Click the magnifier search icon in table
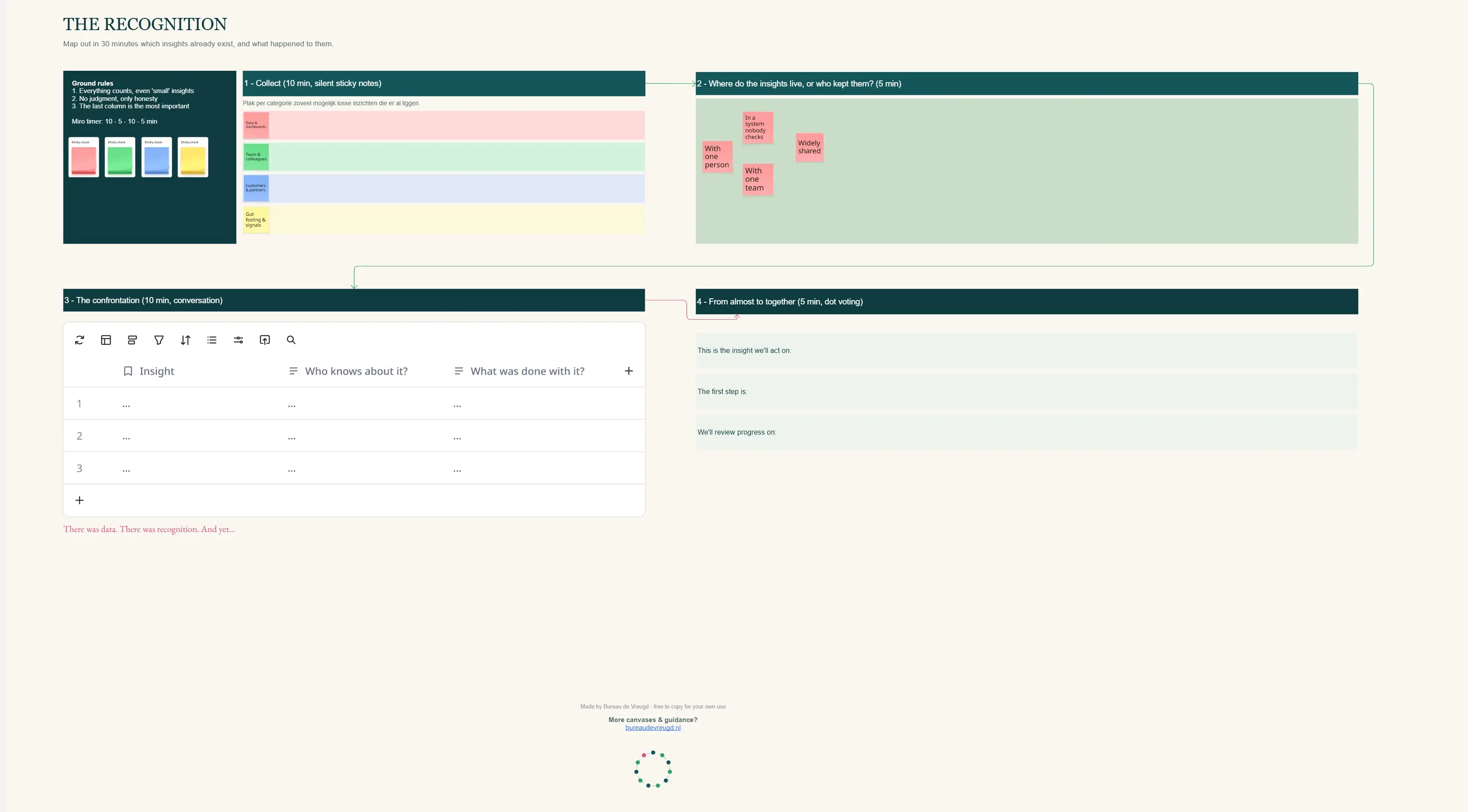The height and width of the screenshot is (812, 1468). (291, 340)
